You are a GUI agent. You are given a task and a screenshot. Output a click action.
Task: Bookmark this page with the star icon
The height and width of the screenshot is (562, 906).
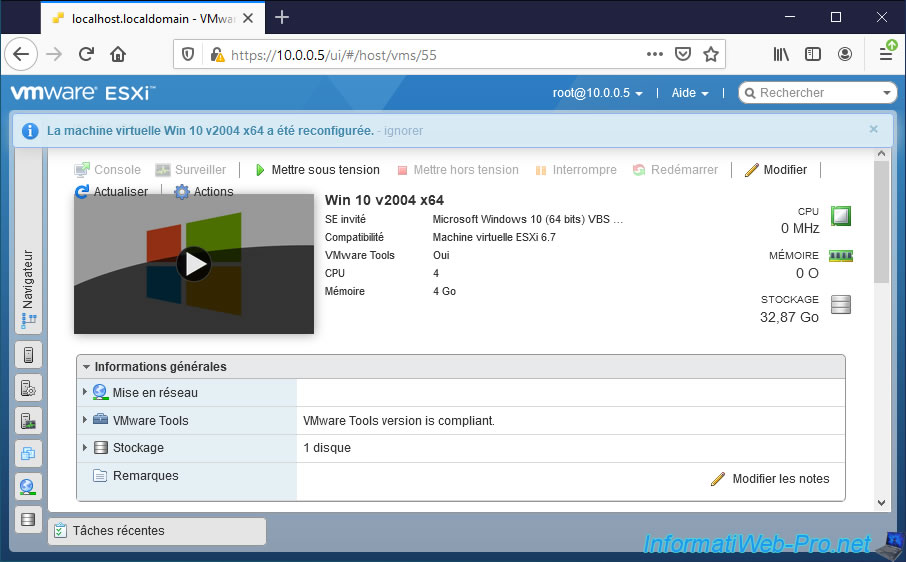(x=711, y=54)
